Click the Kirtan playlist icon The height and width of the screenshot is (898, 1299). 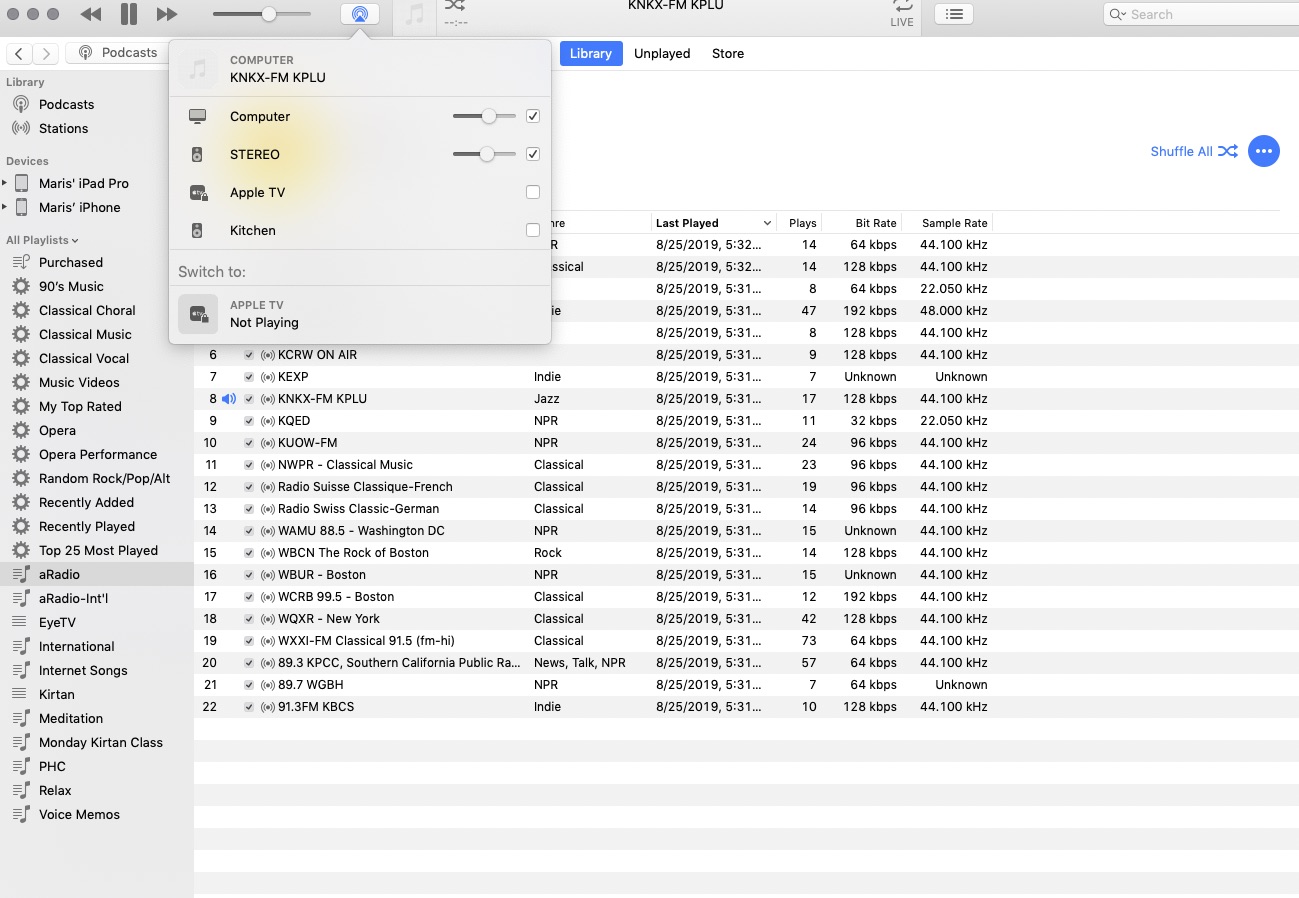21,694
